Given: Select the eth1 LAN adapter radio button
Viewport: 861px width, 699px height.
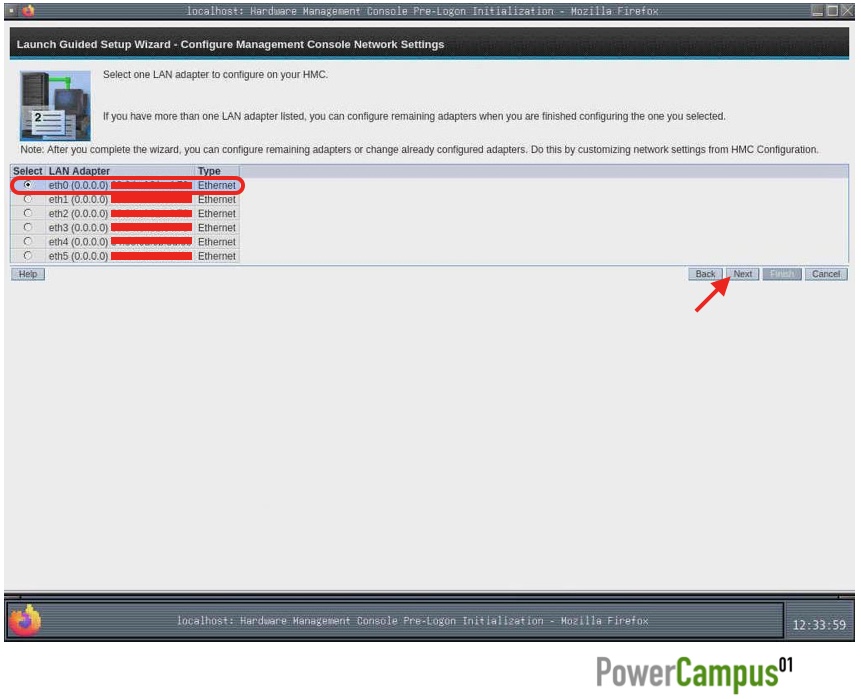Looking at the screenshot, I should coord(27,199).
